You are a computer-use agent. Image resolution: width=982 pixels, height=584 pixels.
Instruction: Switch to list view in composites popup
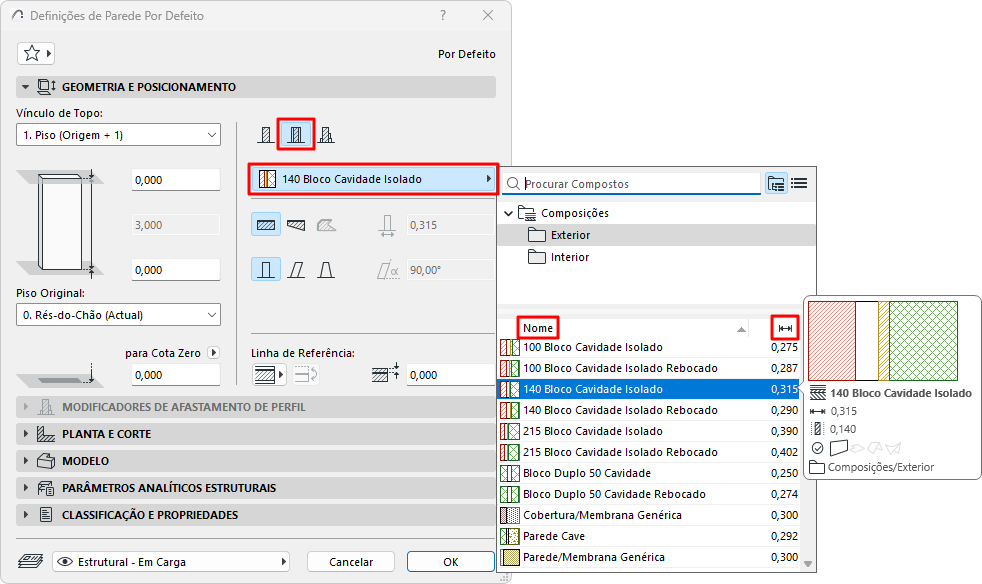[x=799, y=184]
